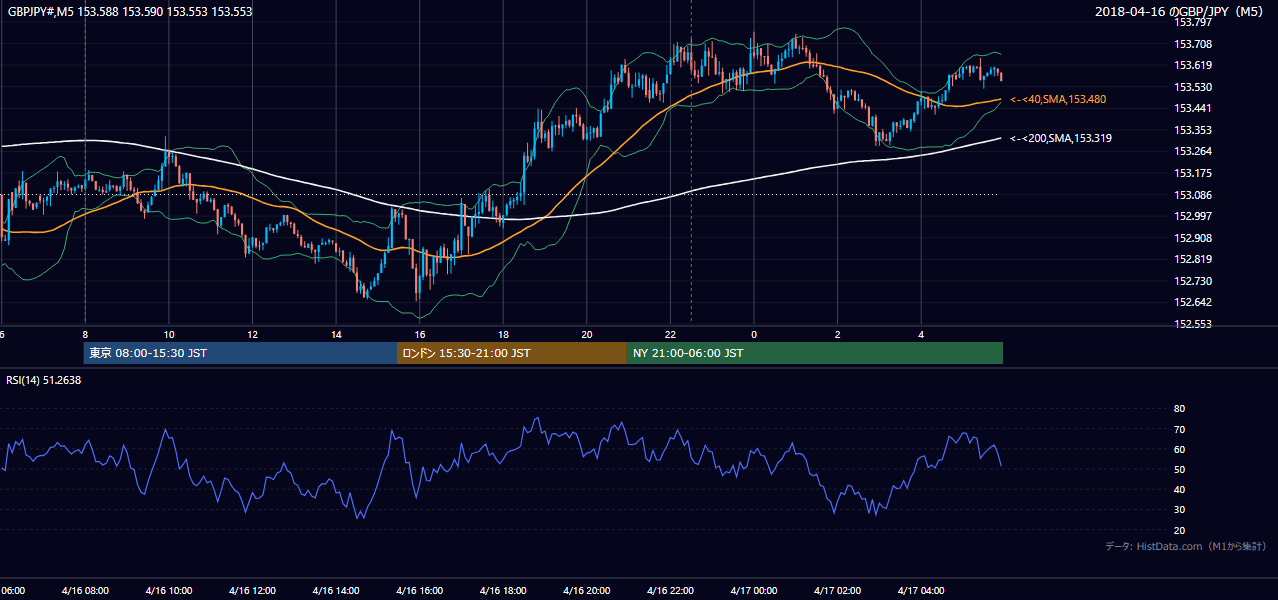This screenshot has height=600, width=1278.
Task: Click the HistData.com data source credit
Action: (x=1186, y=546)
